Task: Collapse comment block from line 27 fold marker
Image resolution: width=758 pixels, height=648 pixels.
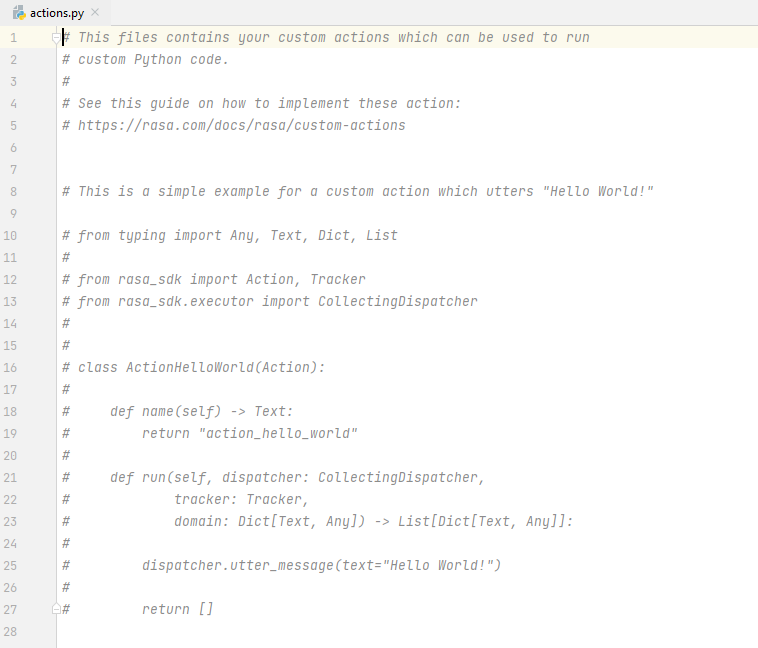Action: (x=57, y=608)
